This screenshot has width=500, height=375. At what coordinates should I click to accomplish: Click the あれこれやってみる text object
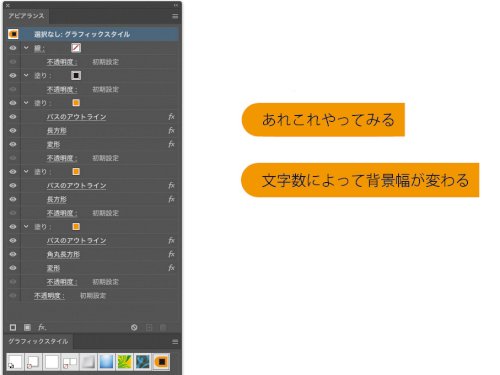(x=328, y=120)
